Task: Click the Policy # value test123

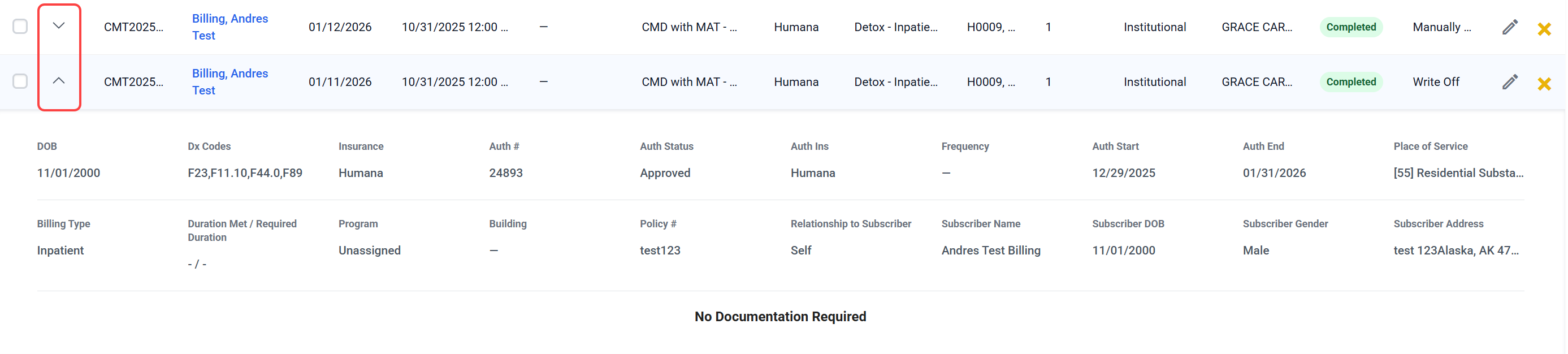Action: (660, 251)
